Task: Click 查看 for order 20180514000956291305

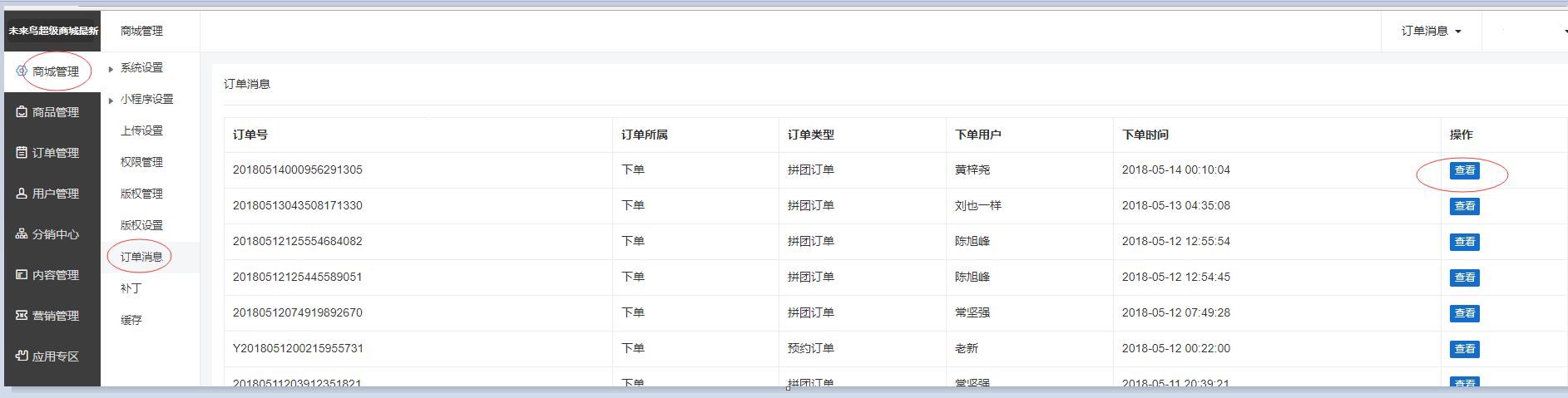Action: pyautogui.click(x=1464, y=170)
